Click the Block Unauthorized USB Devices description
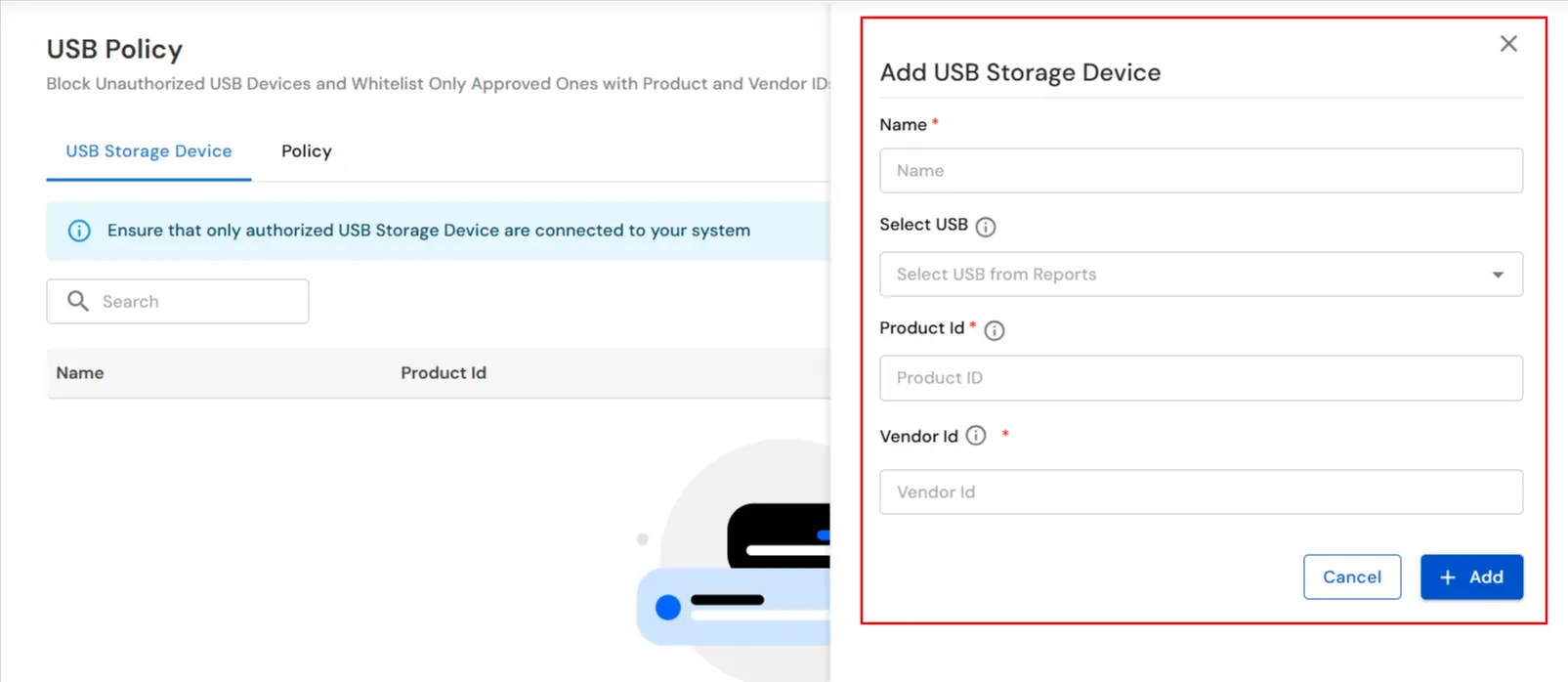 click(438, 84)
